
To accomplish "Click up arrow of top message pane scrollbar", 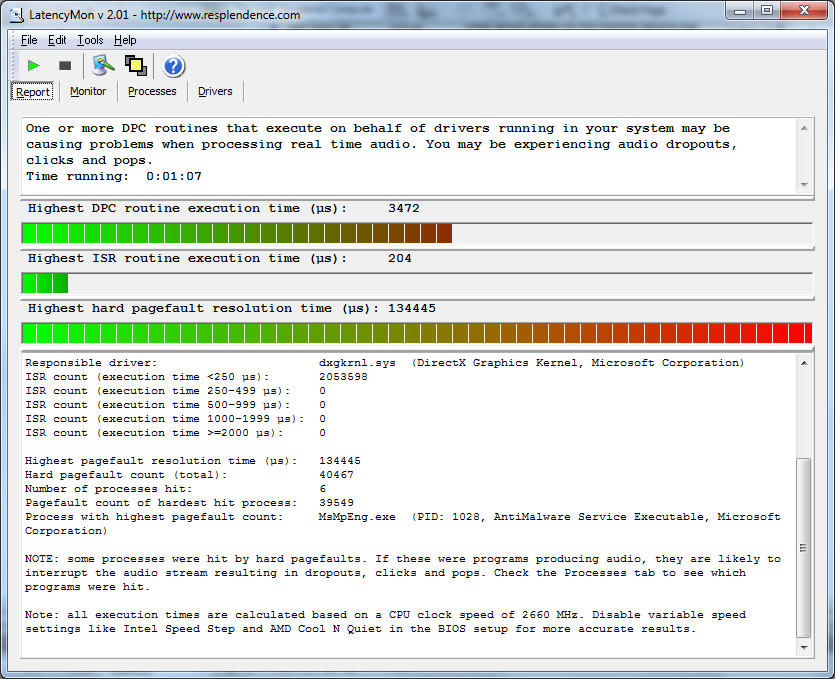I will (x=805, y=127).
